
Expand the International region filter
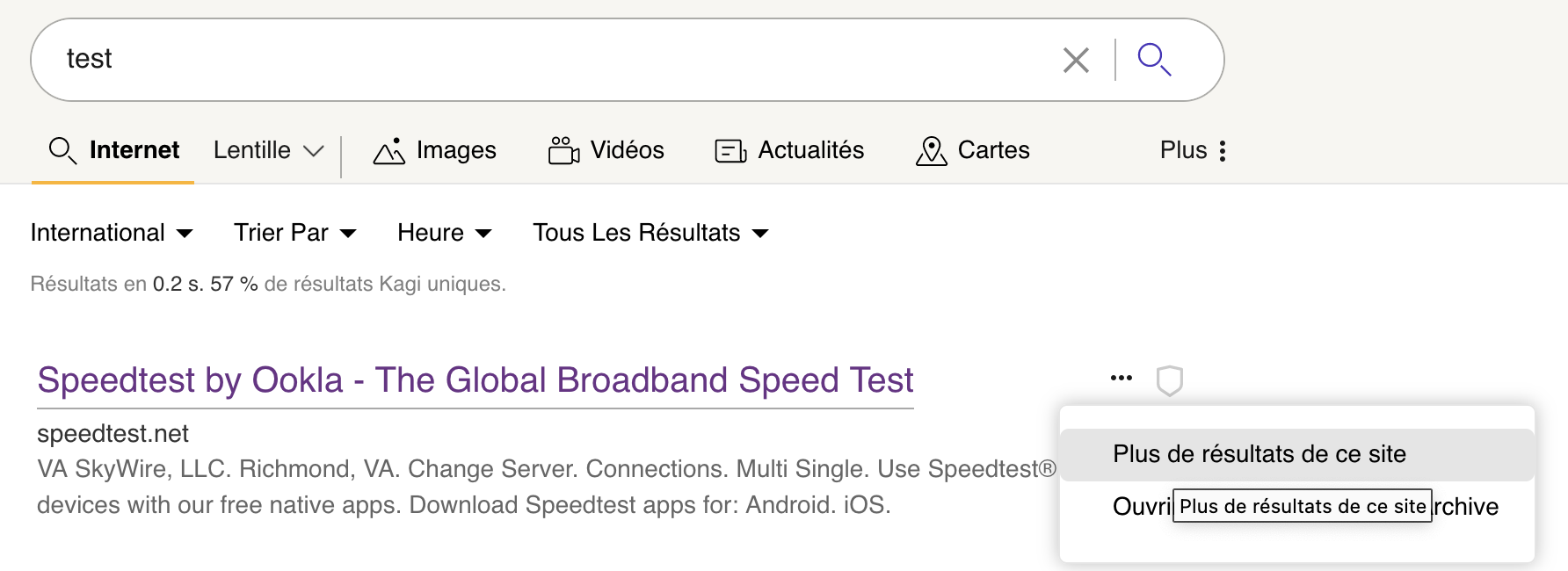(112, 233)
